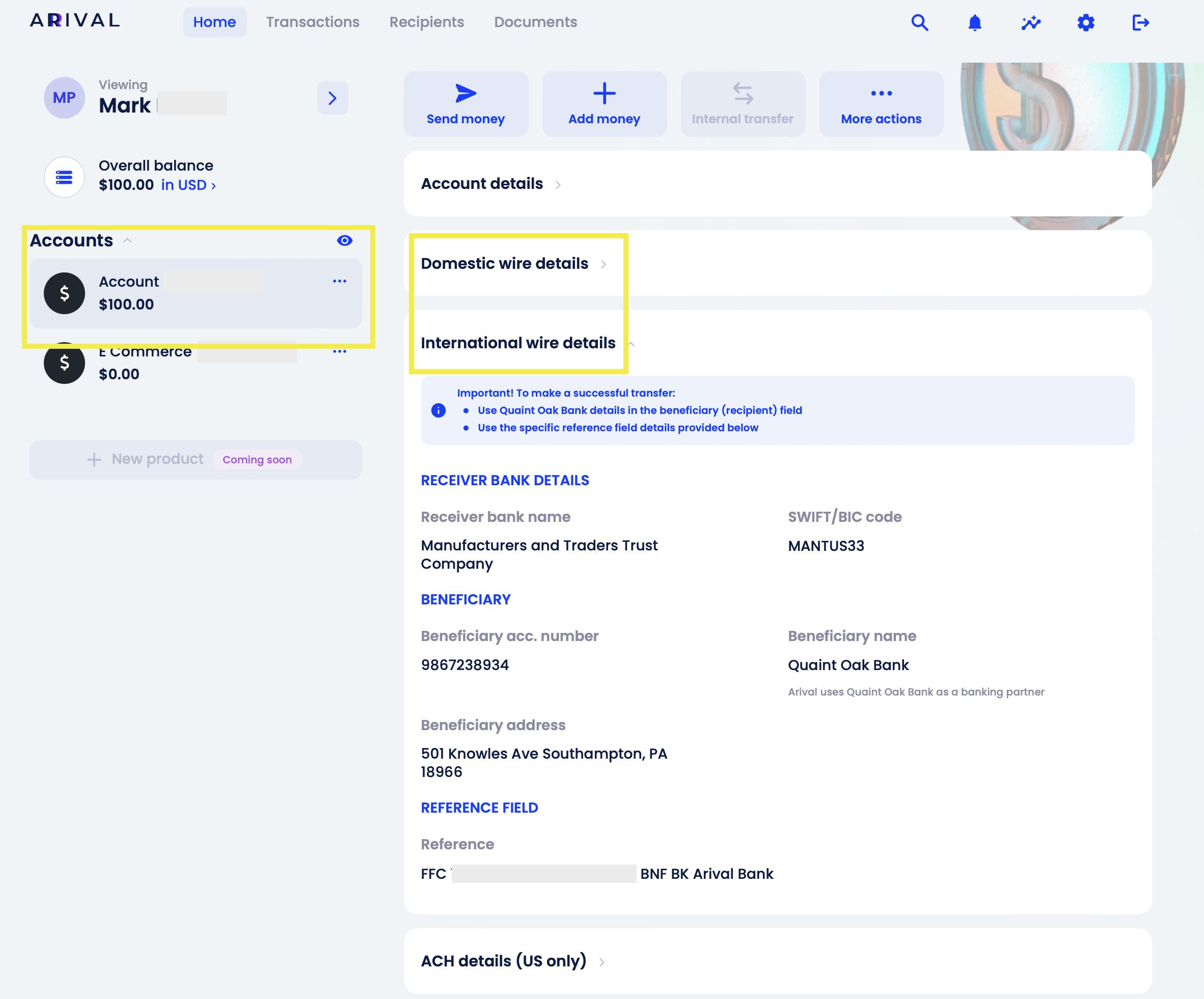The image size is (1204, 999).
Task: Click the REFERENCE FIELD heading
Action: [x=479, y=808]
